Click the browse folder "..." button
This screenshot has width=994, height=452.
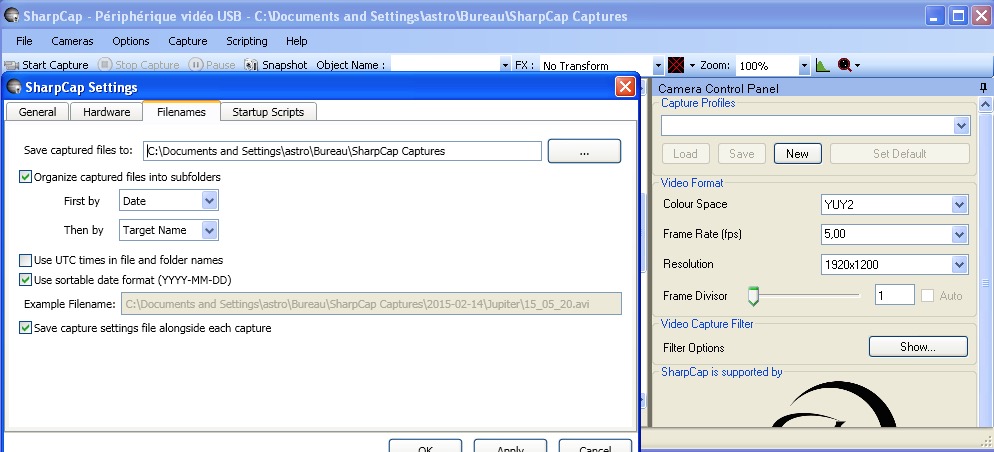584,151
